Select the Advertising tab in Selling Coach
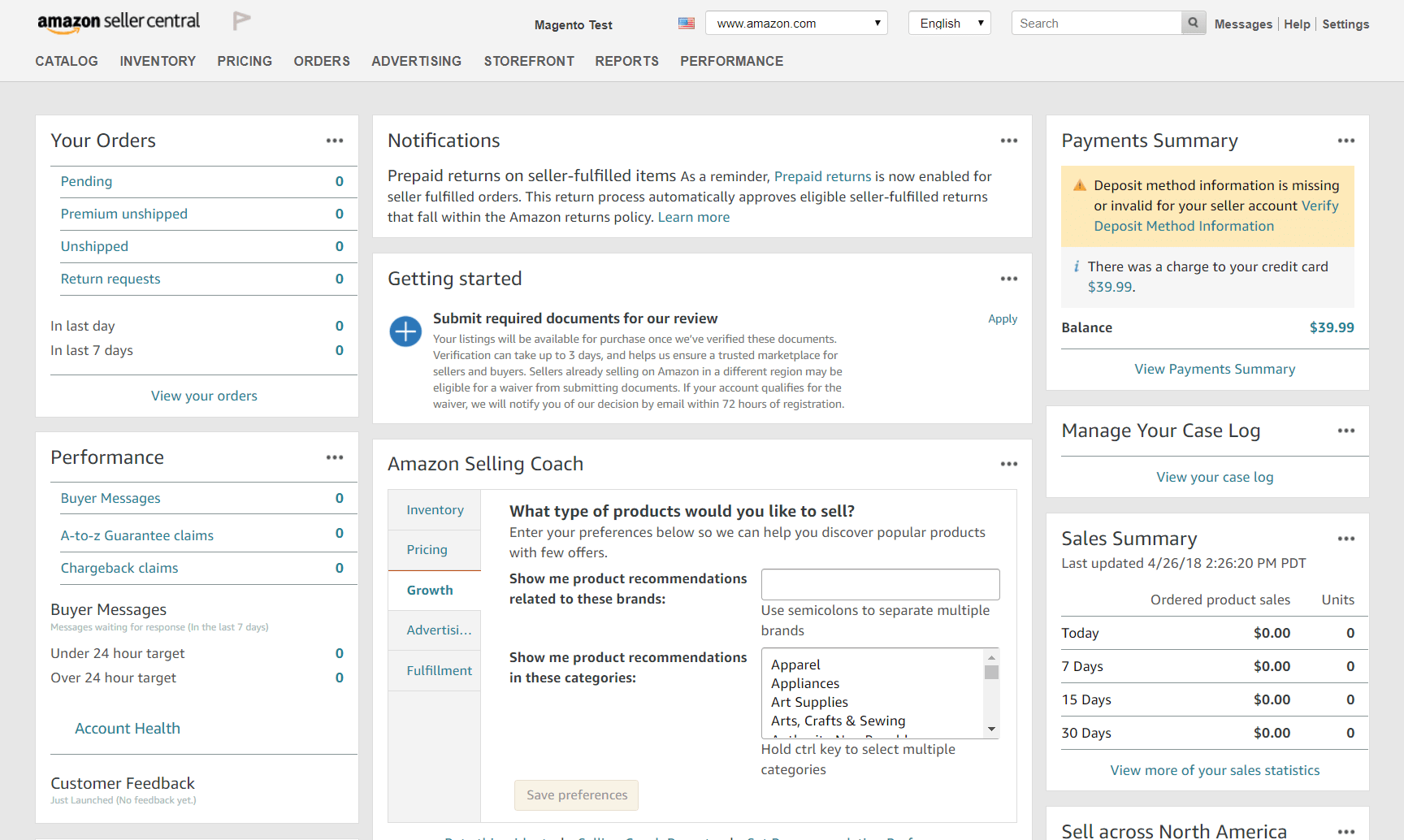 coord(435,630)
